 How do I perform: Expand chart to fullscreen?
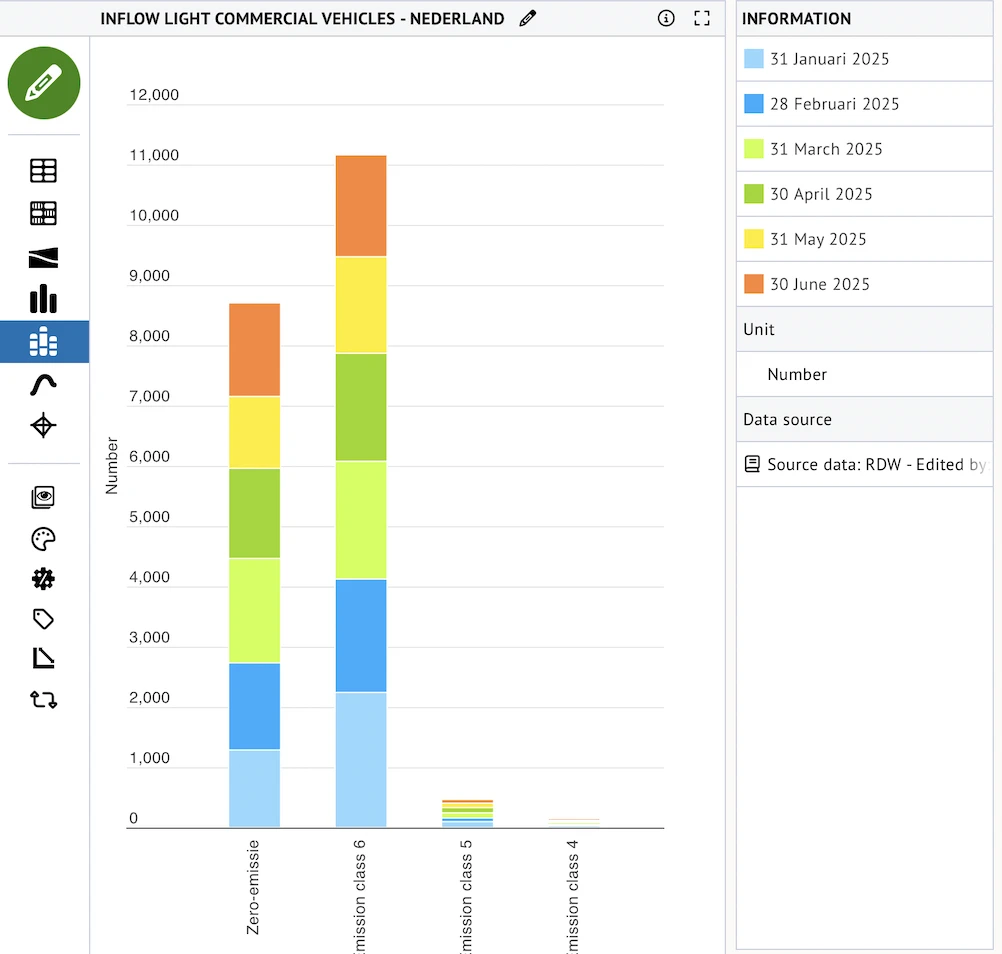click(702, 19)
